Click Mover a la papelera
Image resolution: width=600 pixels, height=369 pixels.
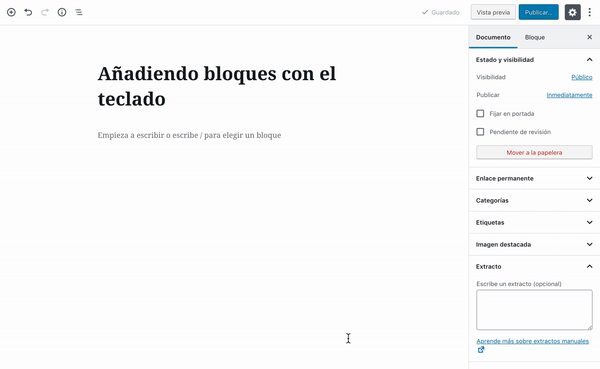pyautogui.click(x=534, y=152)
